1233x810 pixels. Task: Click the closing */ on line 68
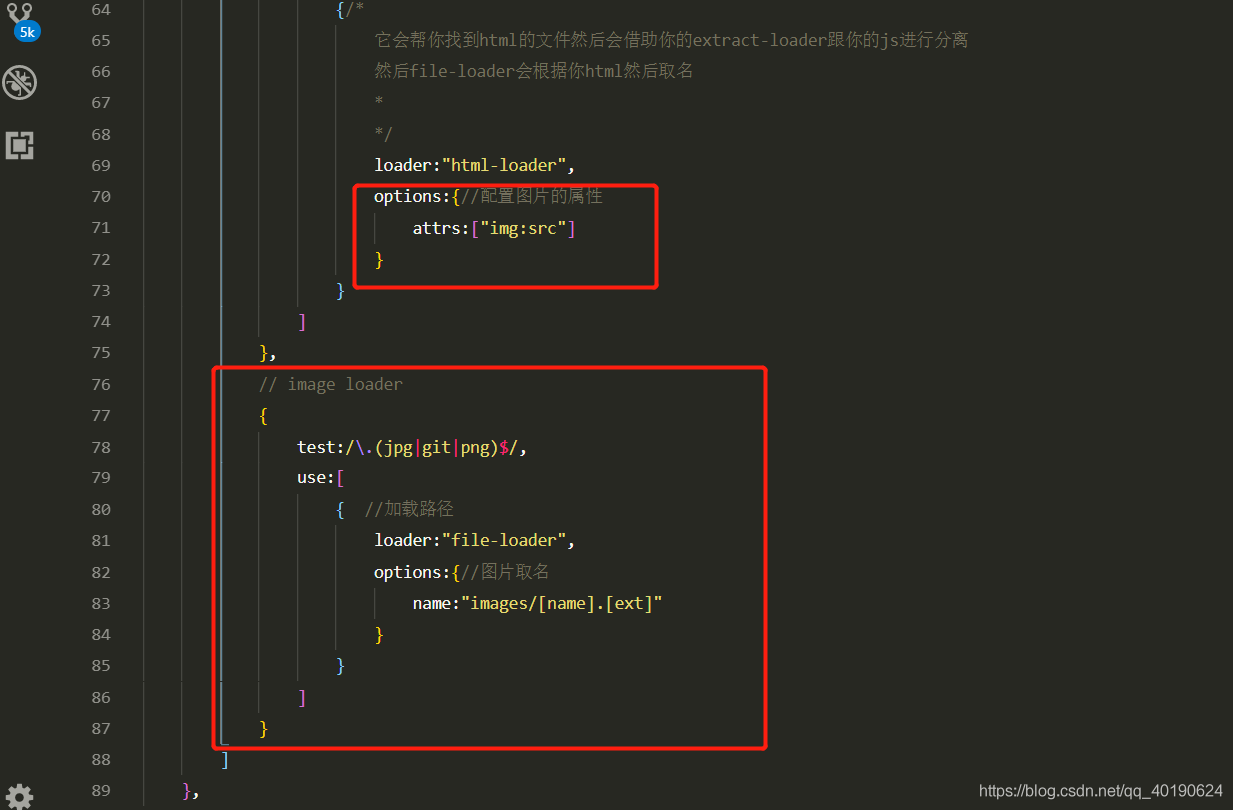click(x=384, y=134)
